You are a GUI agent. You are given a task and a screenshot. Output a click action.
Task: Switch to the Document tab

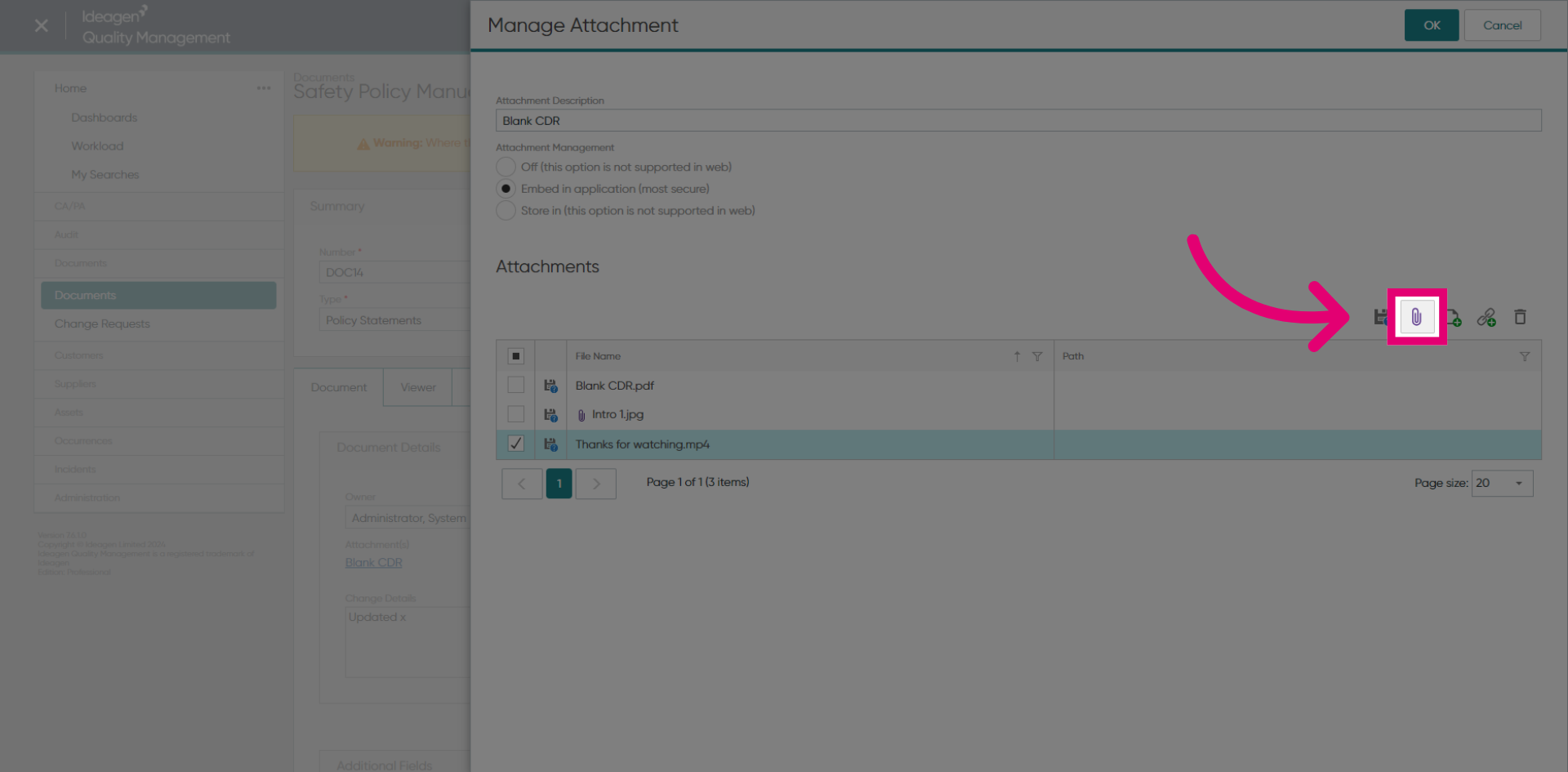point(339,387)
